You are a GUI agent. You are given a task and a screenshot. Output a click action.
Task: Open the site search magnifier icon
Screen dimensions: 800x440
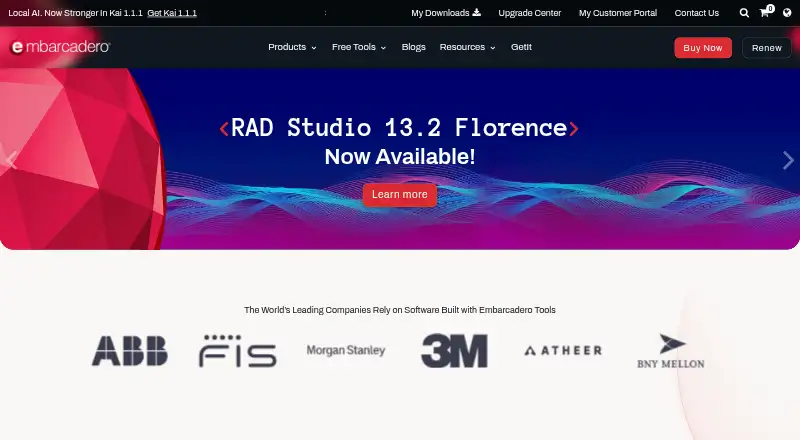pyautogui.click(x=744, y=13)
